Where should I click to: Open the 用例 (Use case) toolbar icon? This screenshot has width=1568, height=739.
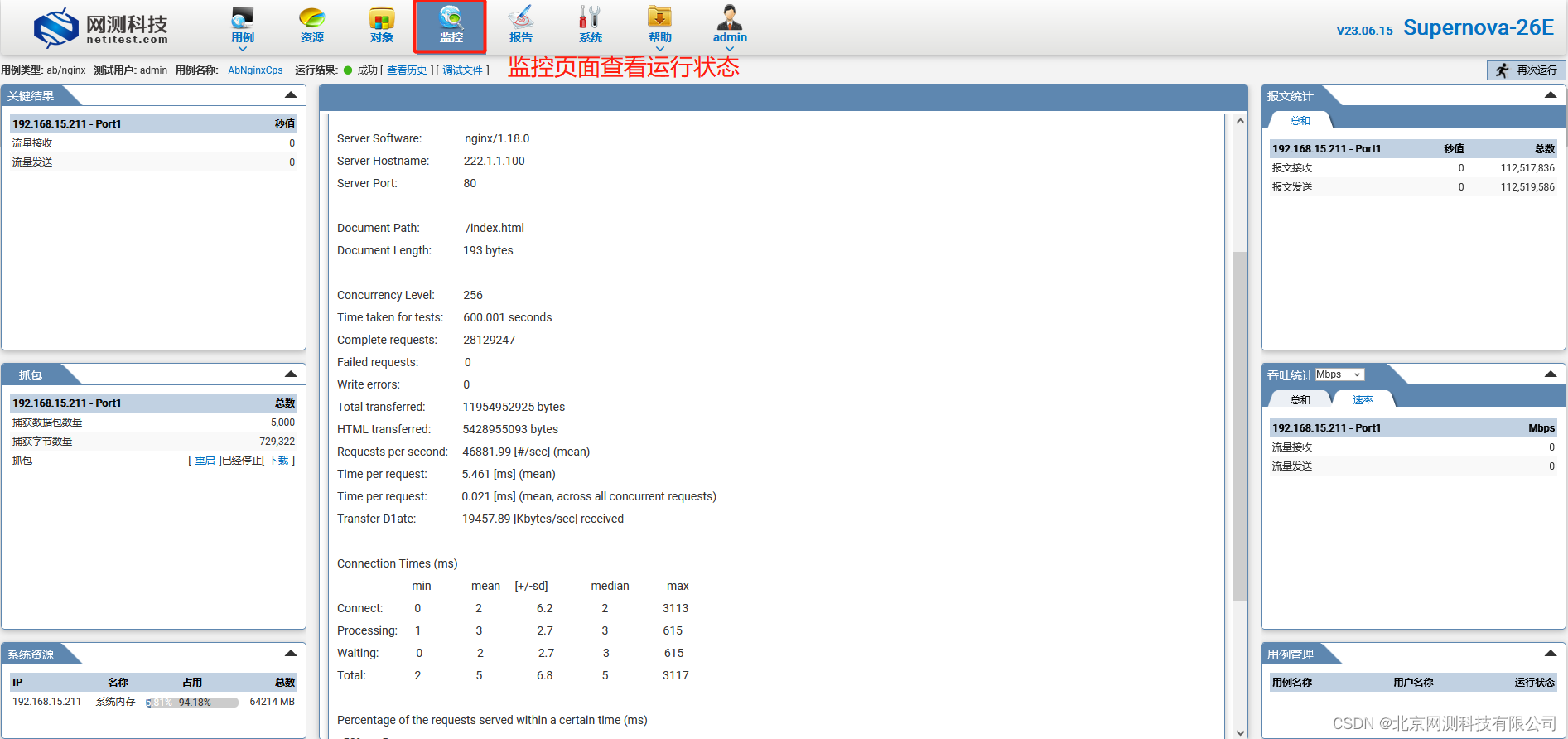click(243, 25)
